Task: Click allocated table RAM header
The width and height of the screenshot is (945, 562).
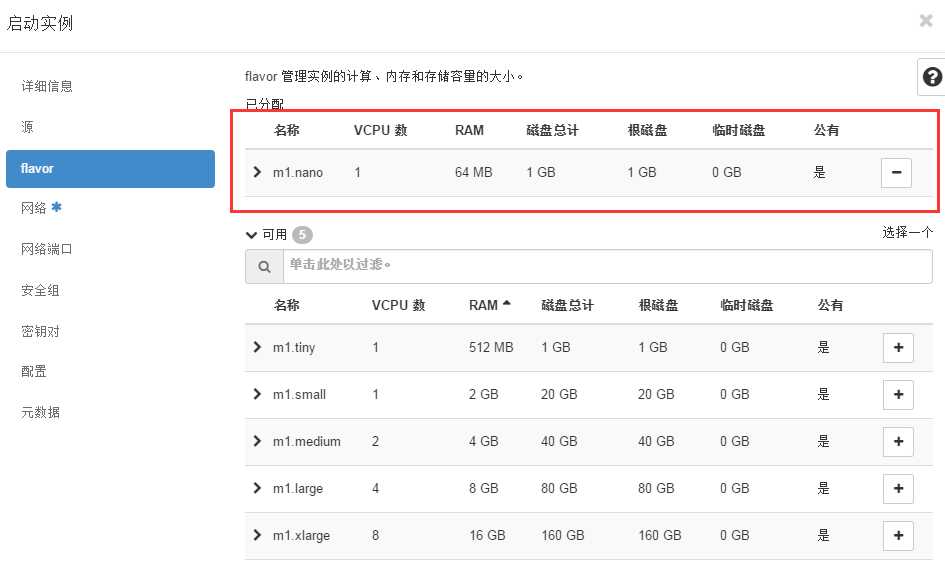Action: (x=469, y=131)
